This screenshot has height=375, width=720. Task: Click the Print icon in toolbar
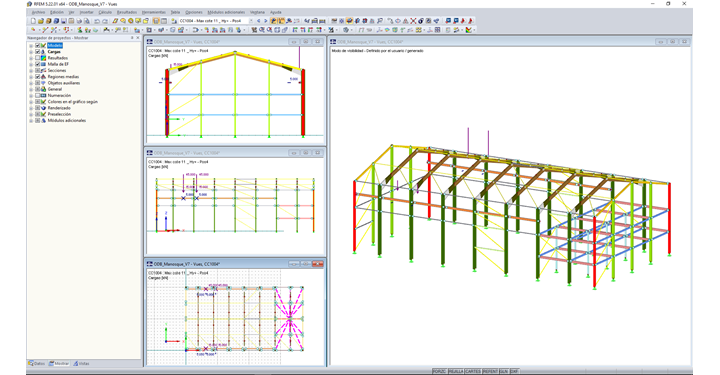[79, 21]
